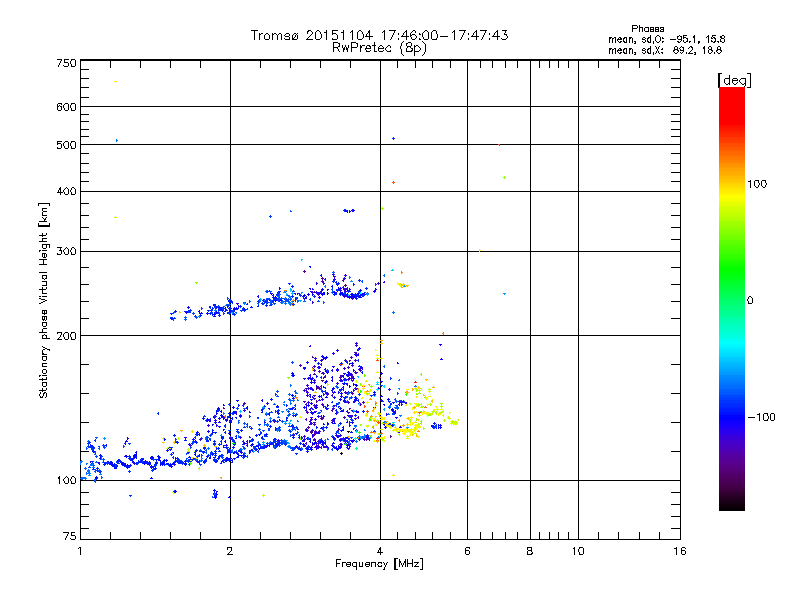Image resolution: width=800 pixels, height=600 pixels.
Task: Click the 'Frequency [MHz]' axis label
Action: pos(379,564)
